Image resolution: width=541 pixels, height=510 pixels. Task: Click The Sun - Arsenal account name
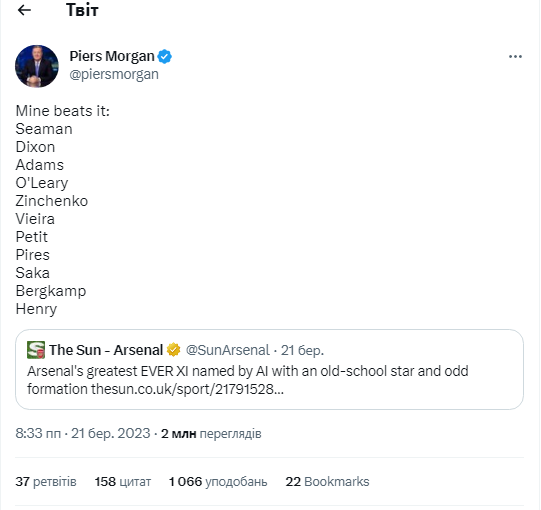[106, 350]
